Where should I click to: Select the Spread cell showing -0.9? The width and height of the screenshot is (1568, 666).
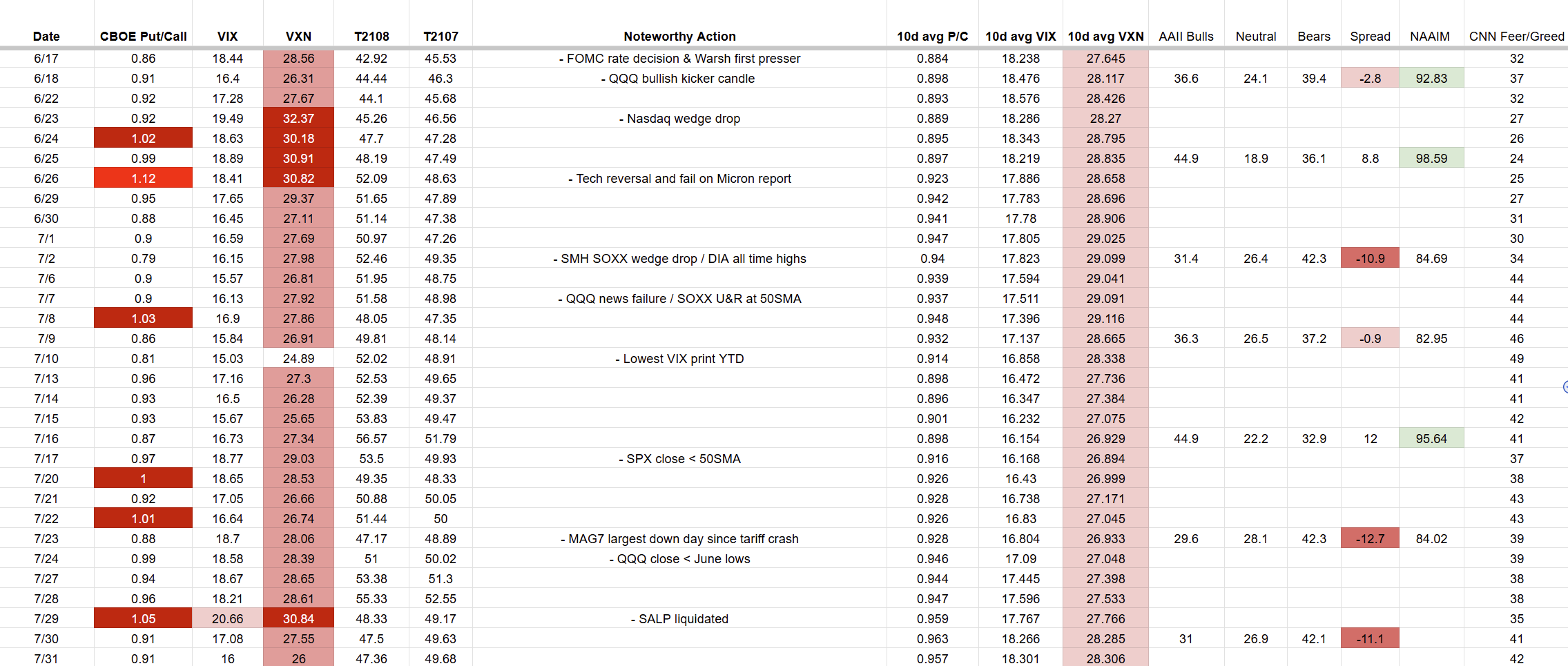point(1370,339)
